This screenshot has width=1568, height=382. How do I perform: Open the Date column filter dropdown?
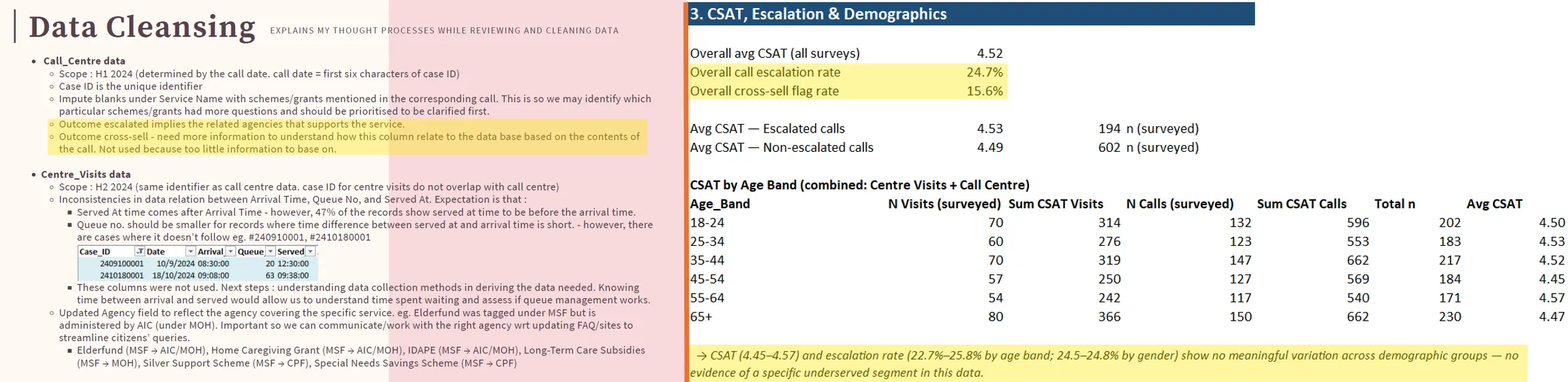coord(191,251)
